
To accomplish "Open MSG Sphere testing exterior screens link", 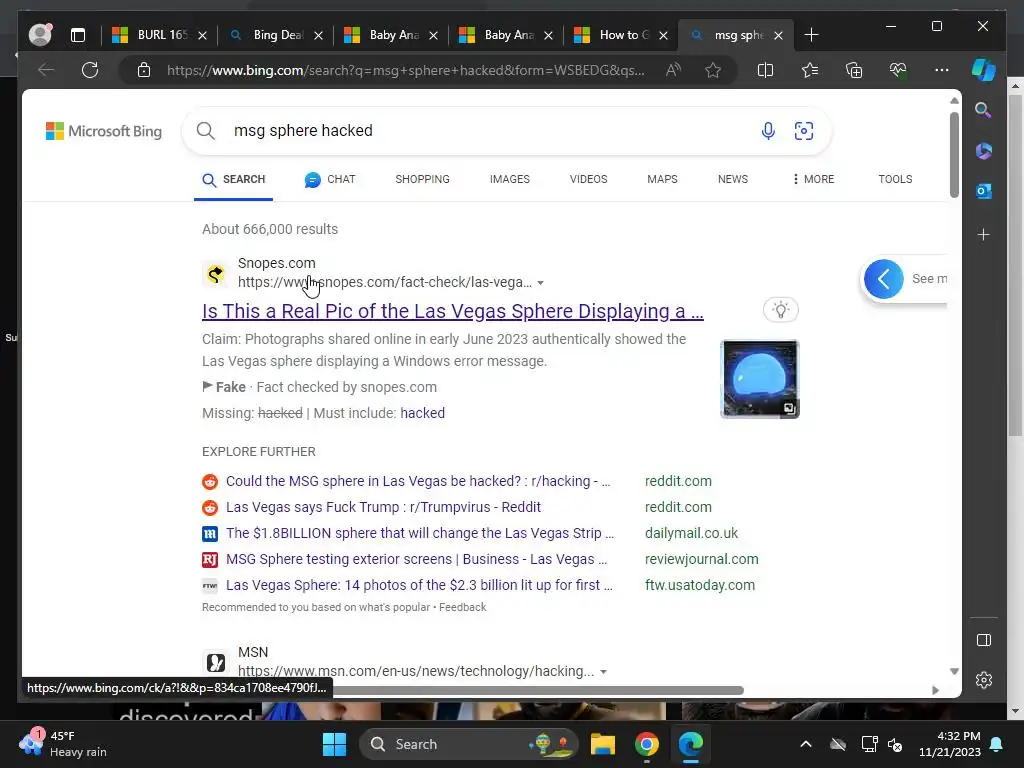I will tap(417, 560).
